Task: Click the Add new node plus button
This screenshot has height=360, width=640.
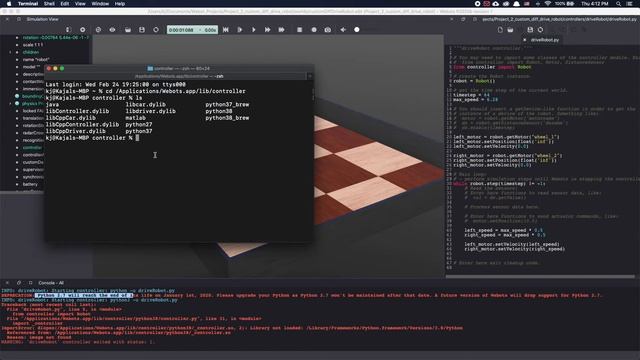Action: click(x=82, y=30)
